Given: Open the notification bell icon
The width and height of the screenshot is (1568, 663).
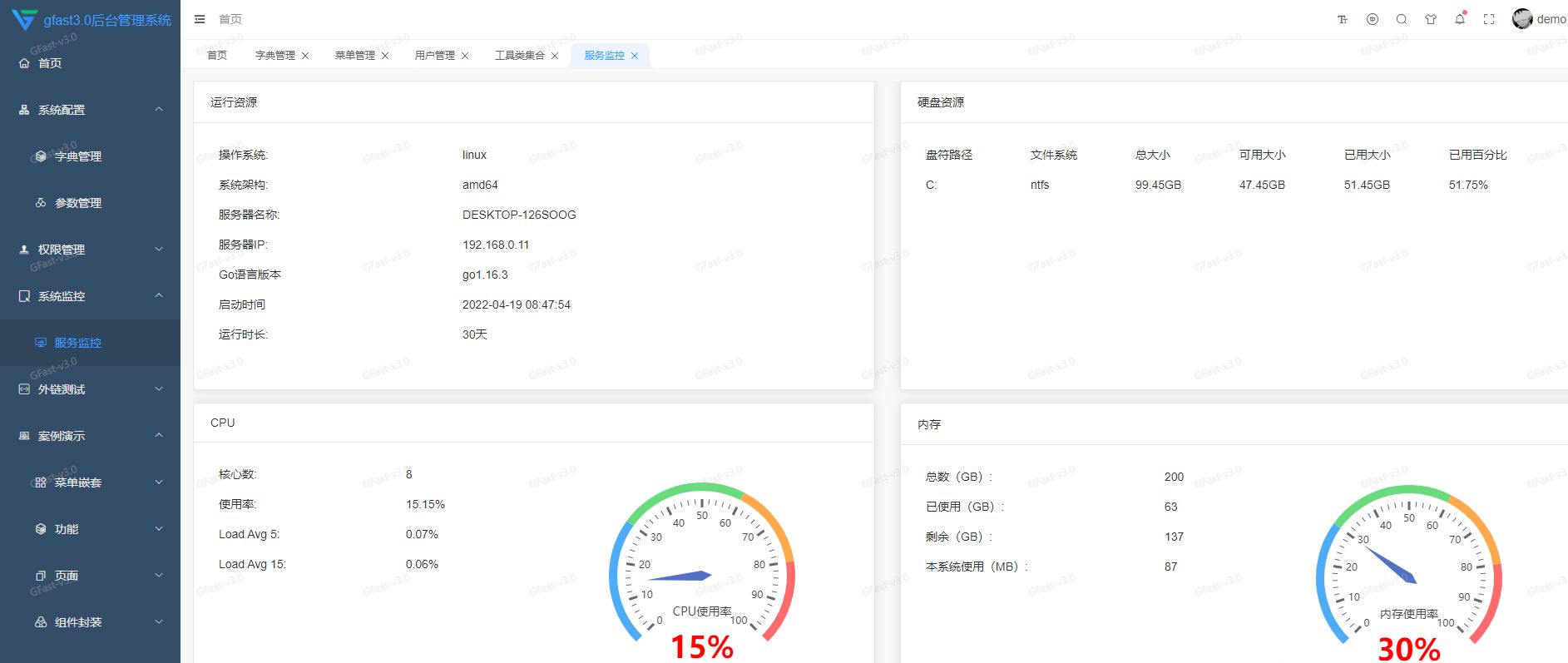Looking at the screenshot, I should 1460,18.
